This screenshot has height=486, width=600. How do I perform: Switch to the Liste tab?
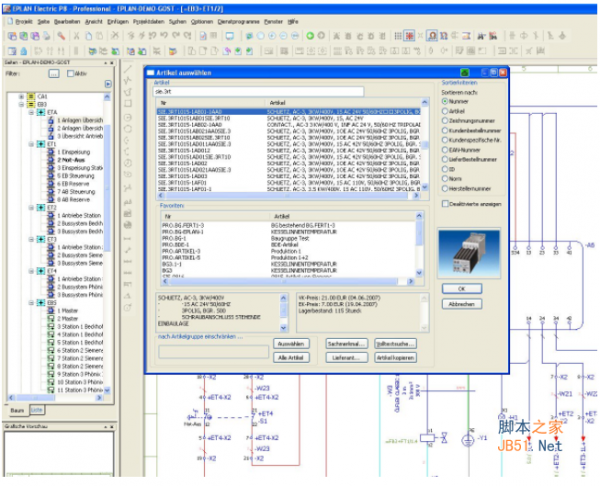(x=35, y=410)
